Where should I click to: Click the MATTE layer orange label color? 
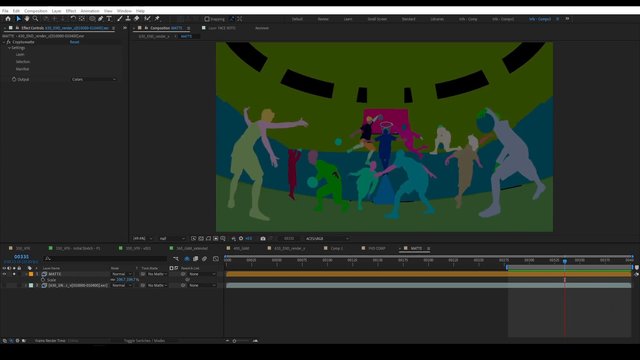(31, 274)
